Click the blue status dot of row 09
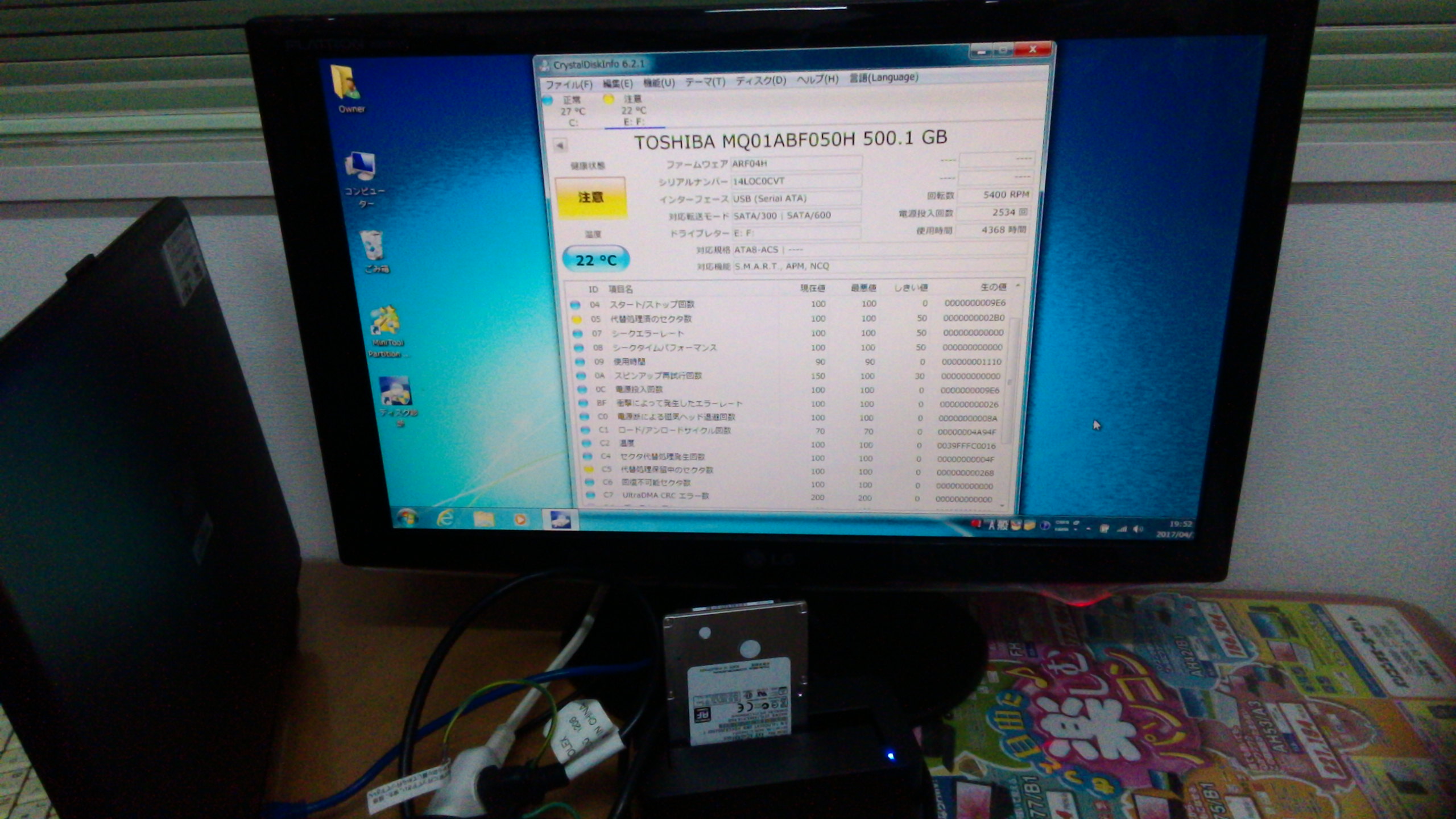This screenshot has width=1456, height=819. 580,362
